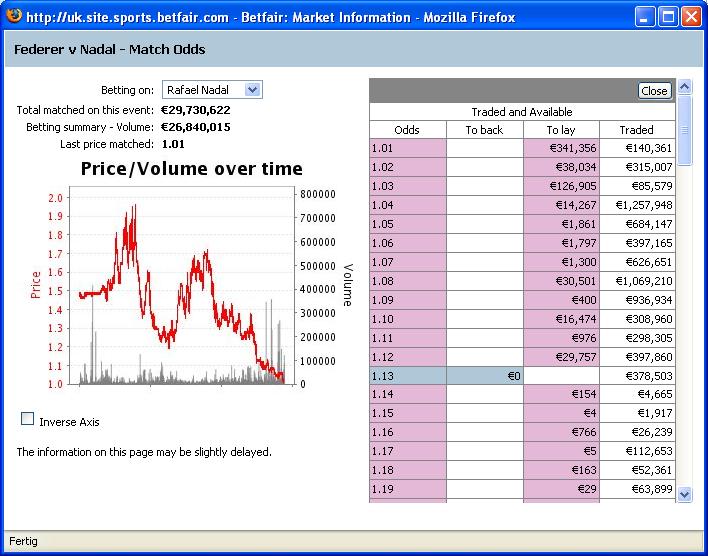Click the To lay column header
The image size is (708, 556).
[561, 130]
